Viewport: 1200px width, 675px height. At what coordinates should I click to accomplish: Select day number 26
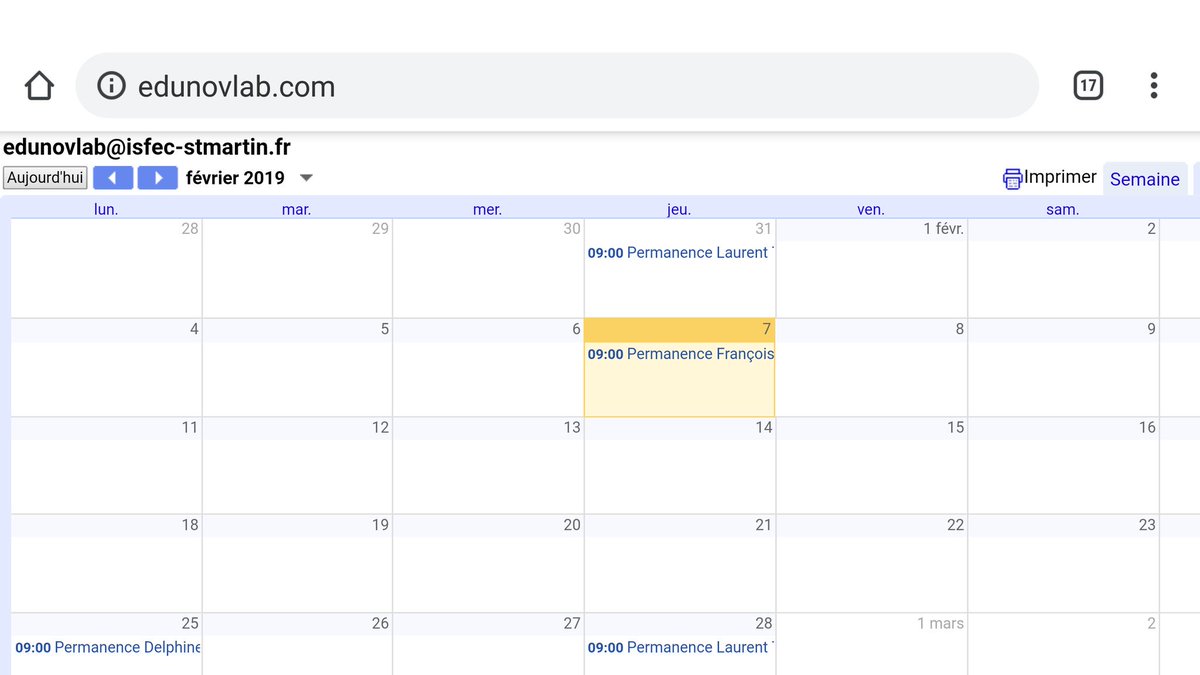[x=380, y=623]
